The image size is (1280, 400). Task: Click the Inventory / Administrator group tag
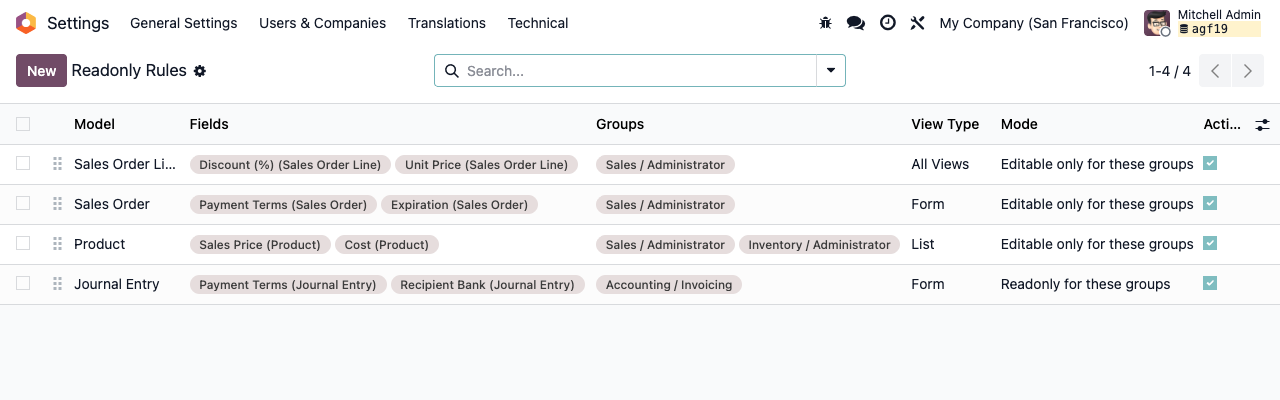click(x=819, y=245)
